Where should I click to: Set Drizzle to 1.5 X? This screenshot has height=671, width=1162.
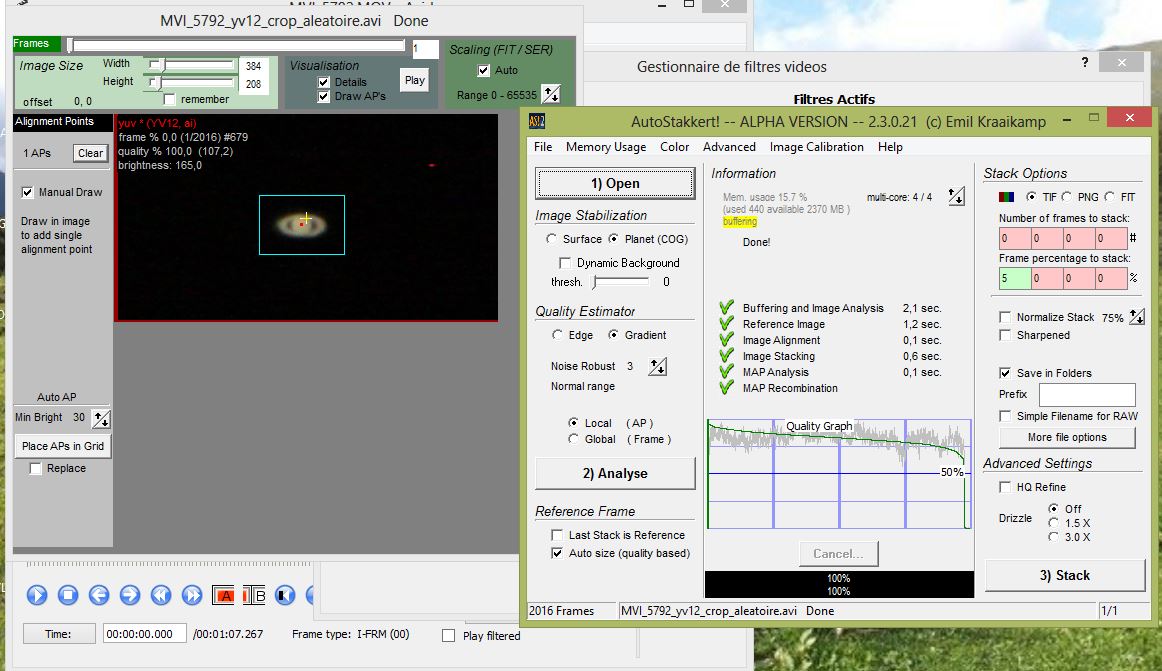pos(1053,523)
